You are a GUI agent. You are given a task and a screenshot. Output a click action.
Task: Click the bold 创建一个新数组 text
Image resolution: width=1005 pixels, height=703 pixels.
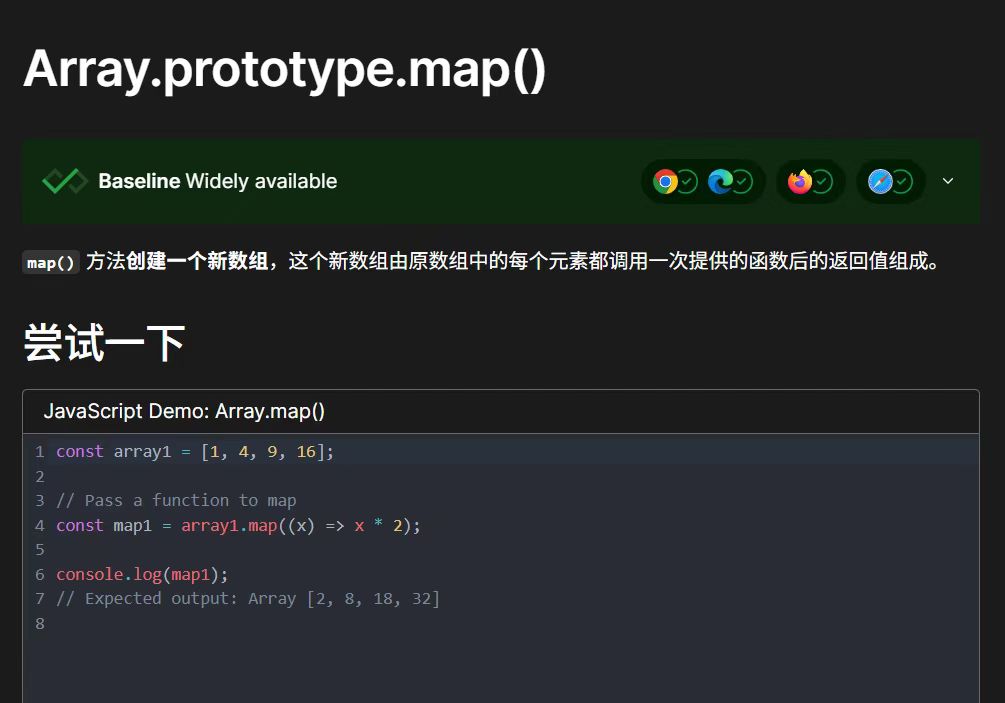pyautogui.click(x=197, y=262)
